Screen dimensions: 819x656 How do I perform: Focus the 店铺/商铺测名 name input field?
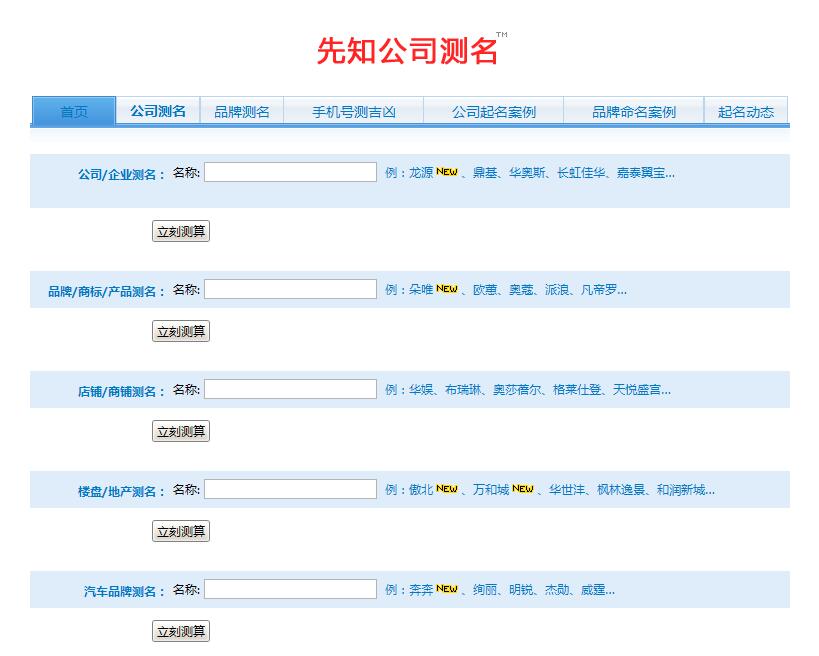pos(290,389)
